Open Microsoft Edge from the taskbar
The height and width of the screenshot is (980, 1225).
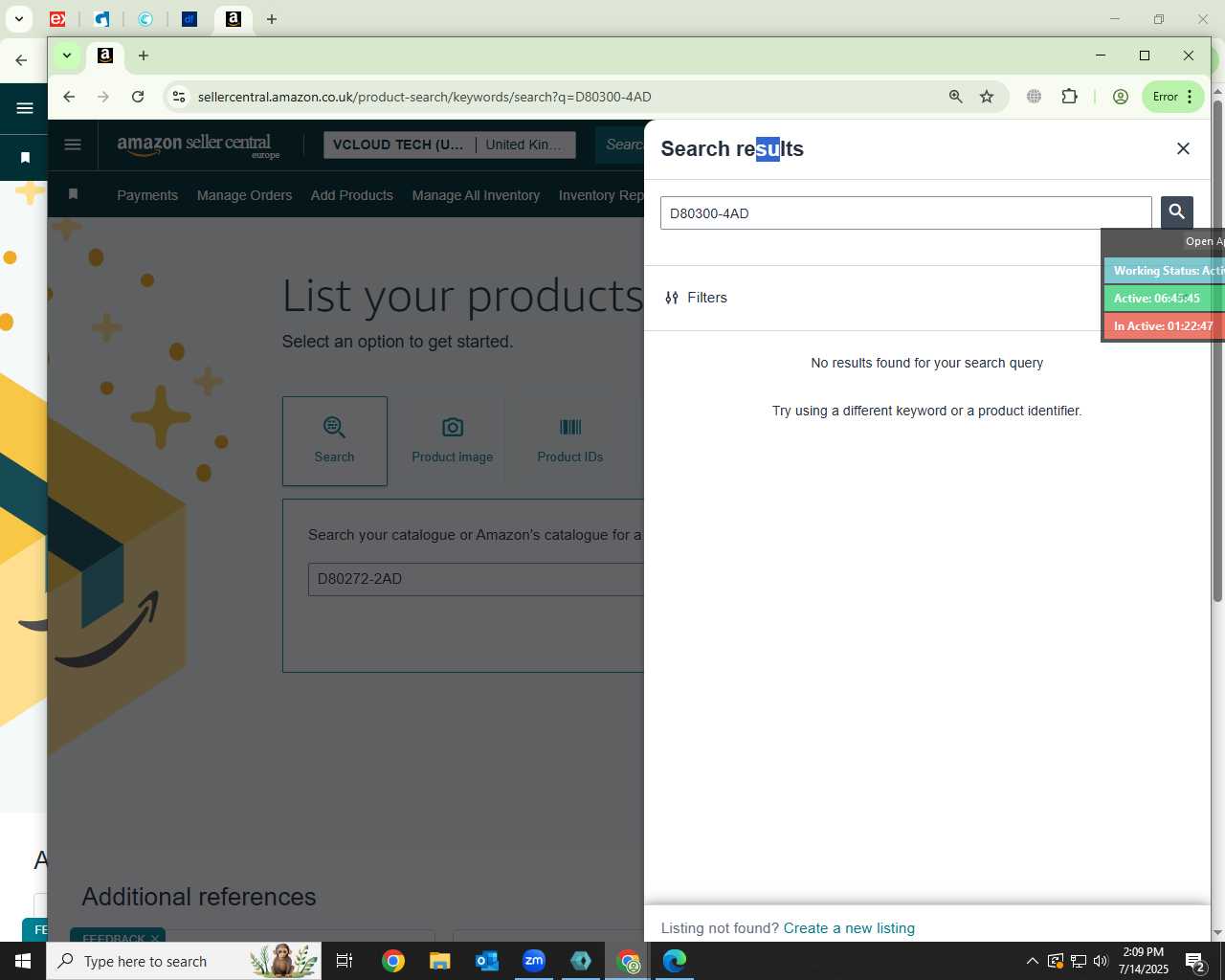tap(675, 961)
